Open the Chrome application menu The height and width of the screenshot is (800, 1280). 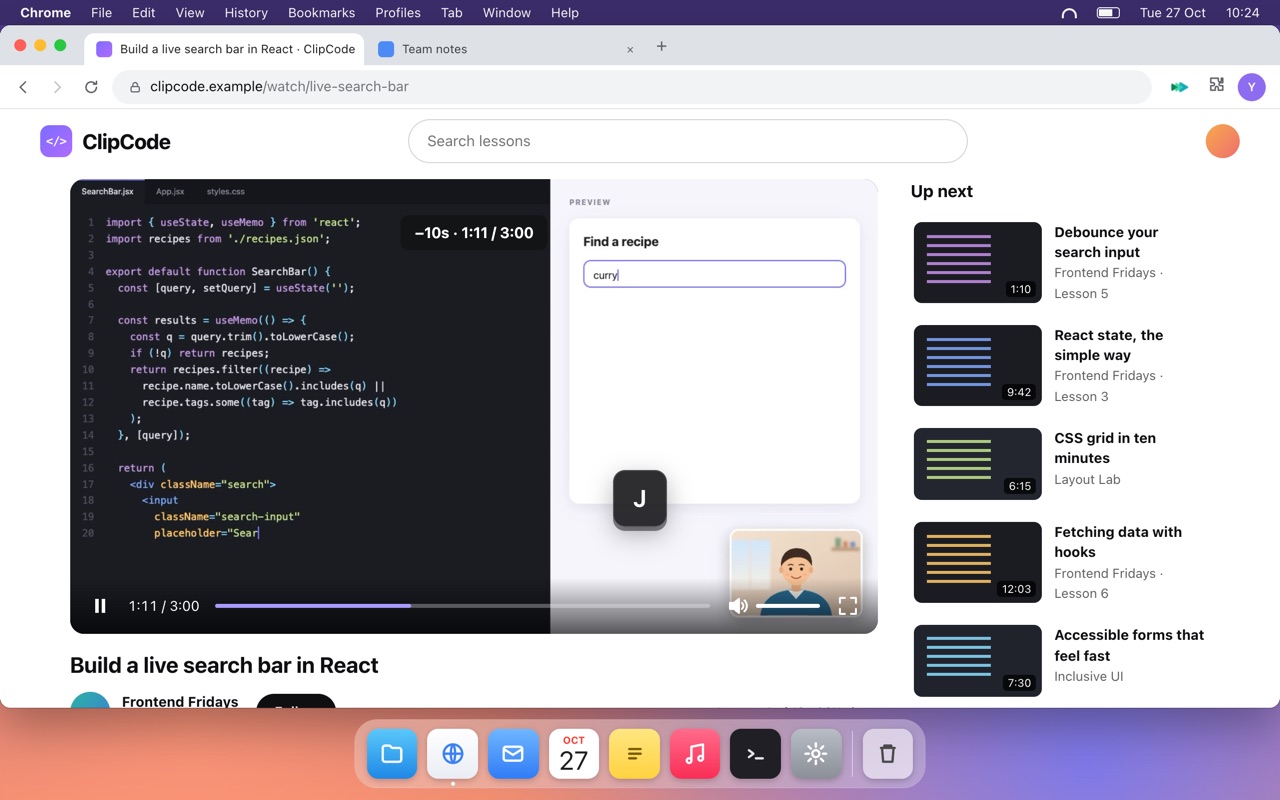click(x=46, y=13)
